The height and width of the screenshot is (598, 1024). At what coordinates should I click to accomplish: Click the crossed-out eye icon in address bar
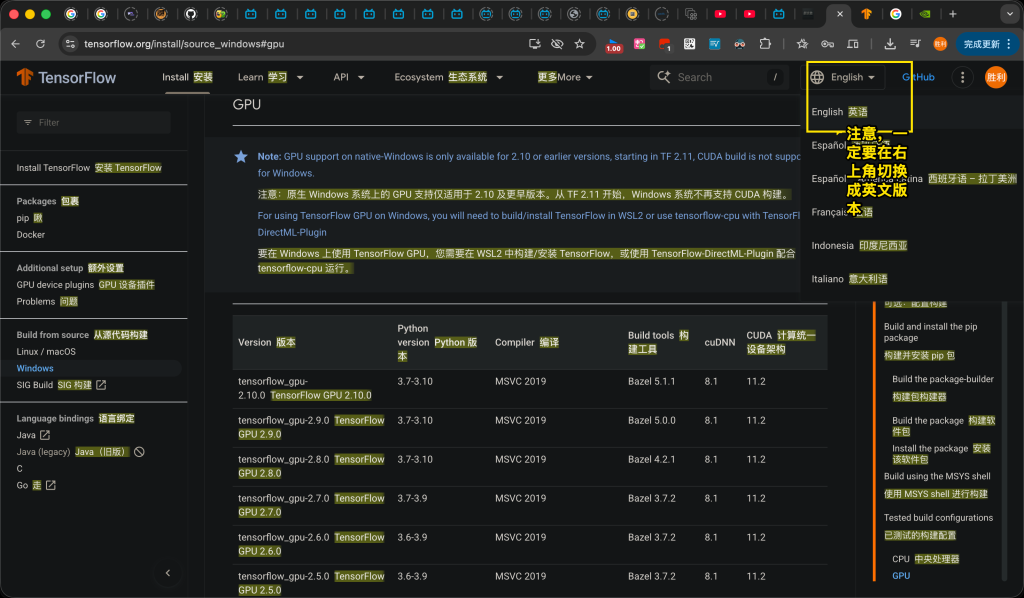click(x=557, y=44)
